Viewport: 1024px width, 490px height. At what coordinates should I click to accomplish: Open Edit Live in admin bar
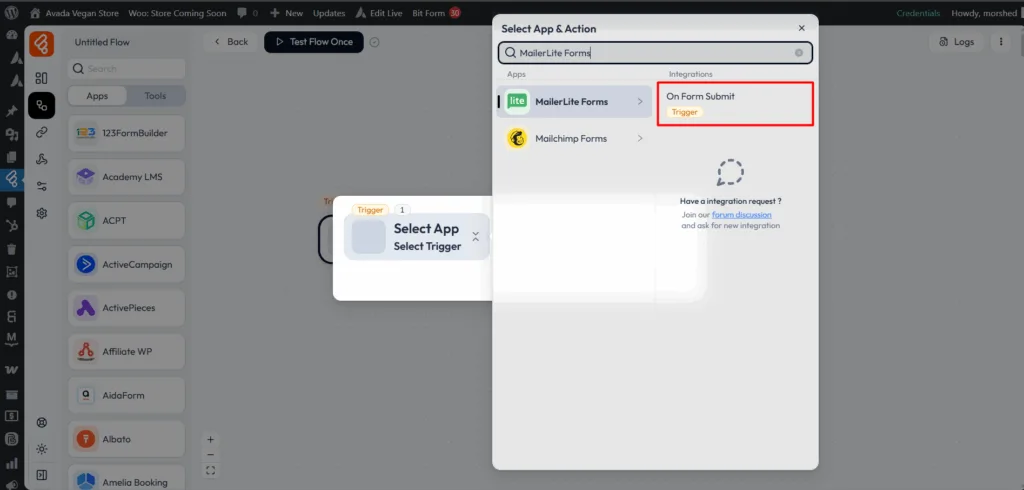click(x=379, y=12)
